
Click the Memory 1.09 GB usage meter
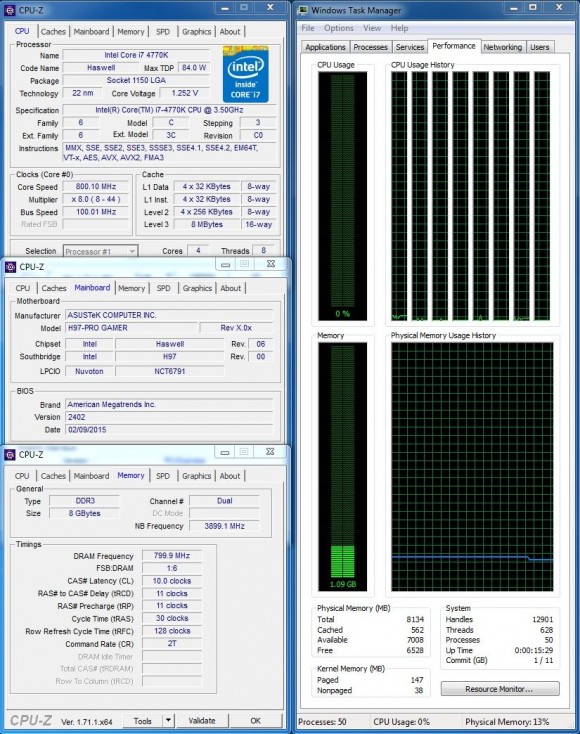pos(343,467)
